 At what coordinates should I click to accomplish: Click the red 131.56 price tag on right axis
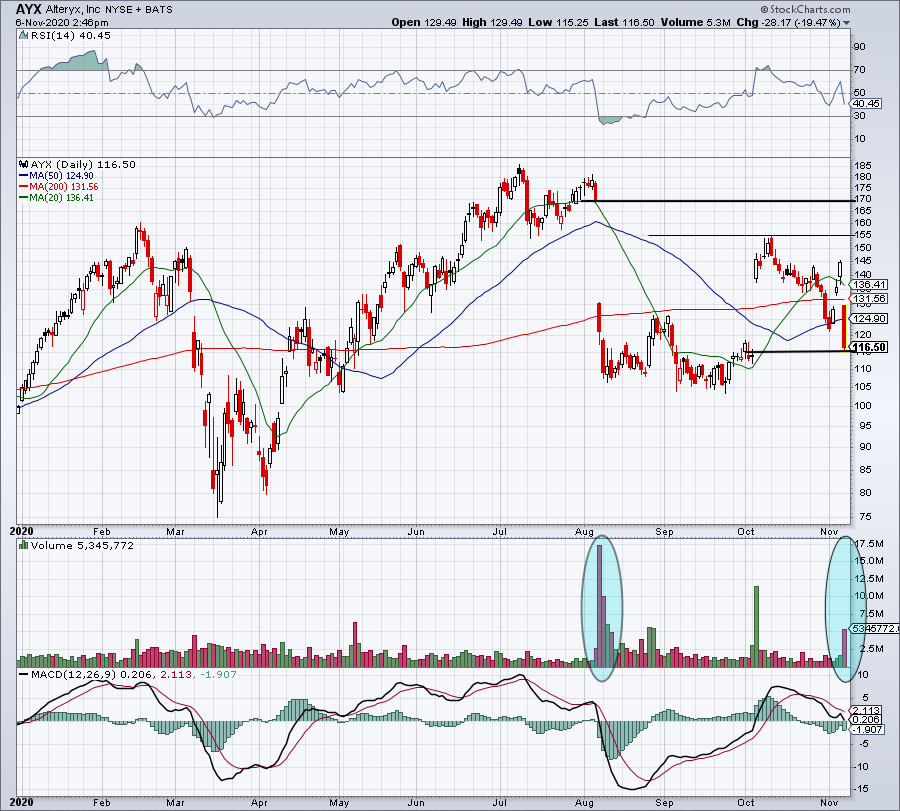(x=869, y=298)
